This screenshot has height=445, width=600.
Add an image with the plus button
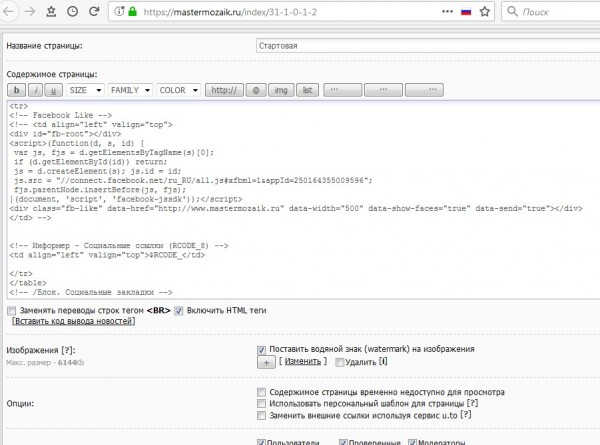pos(266,362)
